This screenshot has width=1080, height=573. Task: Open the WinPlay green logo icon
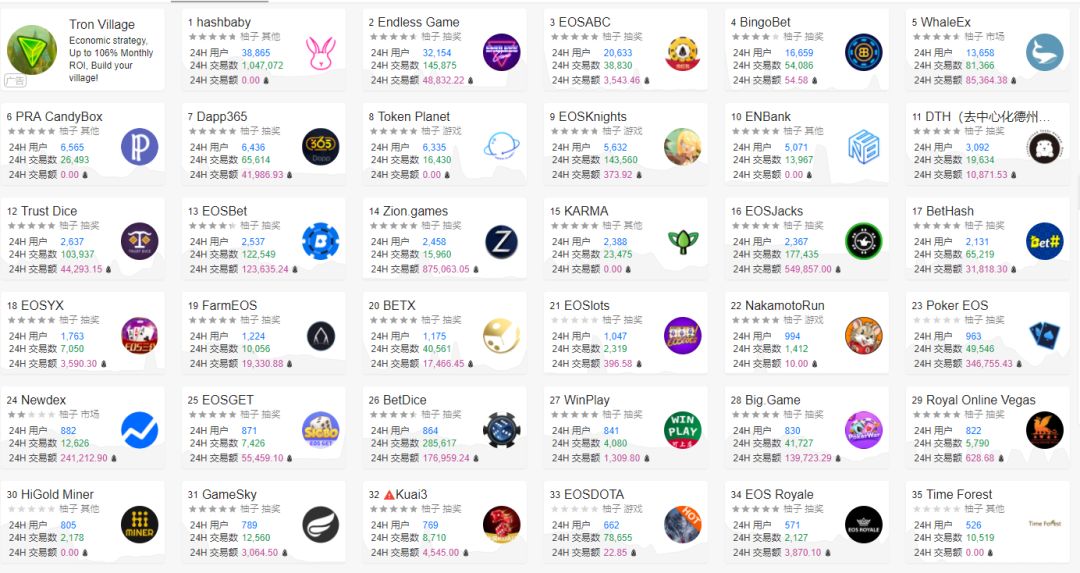pyautogui.click(x=682, y=430)
